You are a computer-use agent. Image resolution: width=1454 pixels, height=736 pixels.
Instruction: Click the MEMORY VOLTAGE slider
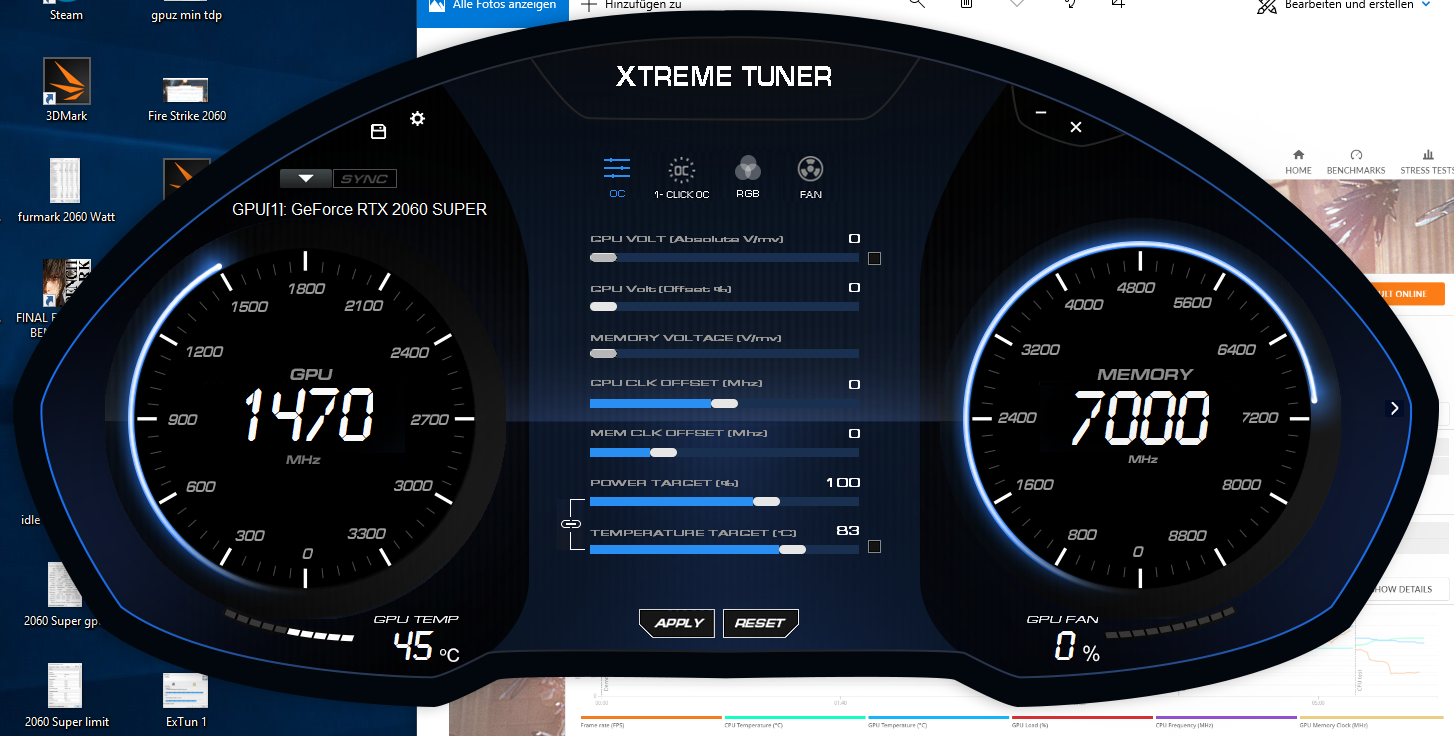[x=724, y=354]
